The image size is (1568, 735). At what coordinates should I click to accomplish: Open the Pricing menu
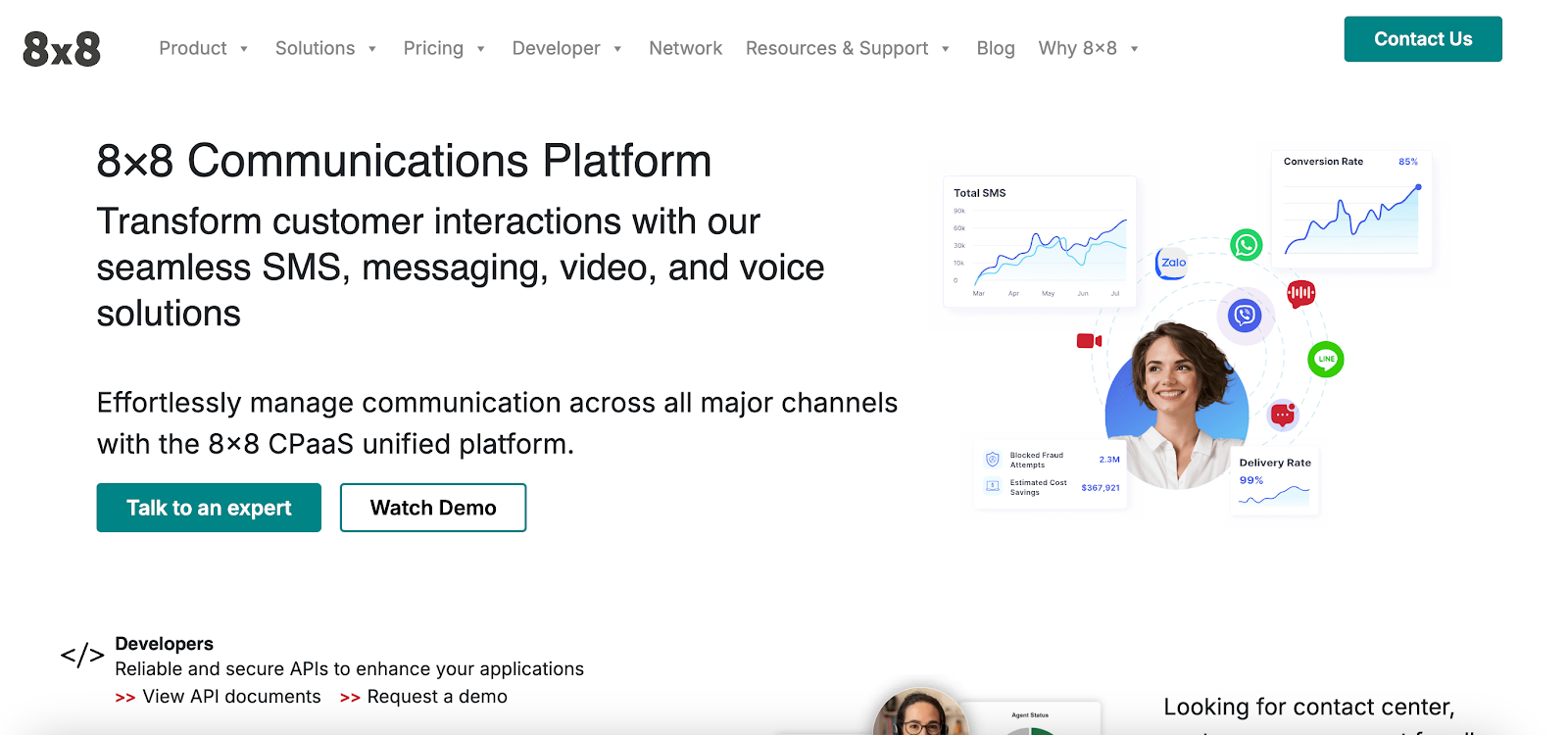click(x=433, y=48)
